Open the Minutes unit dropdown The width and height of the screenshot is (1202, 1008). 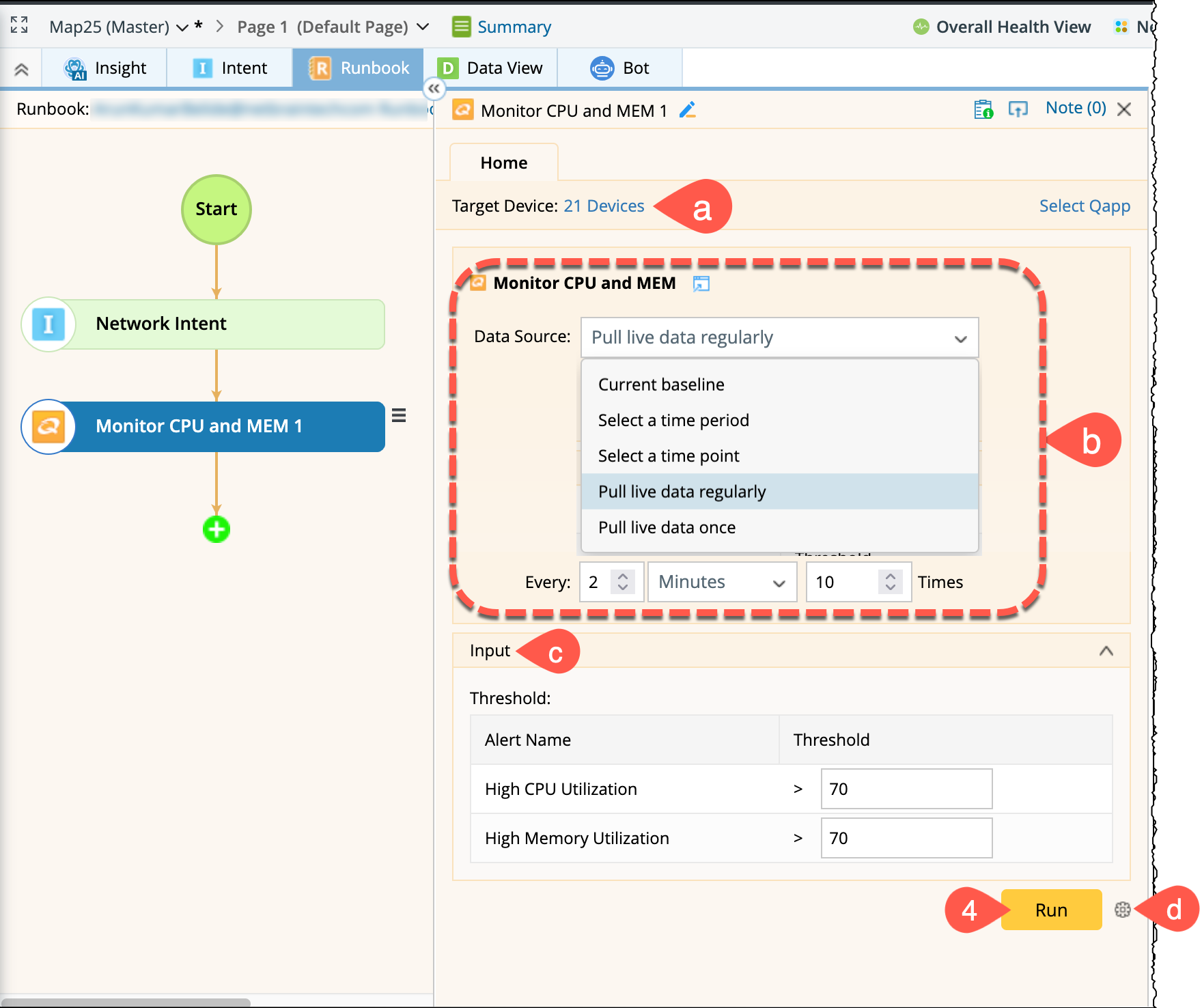tap(721, 582)
